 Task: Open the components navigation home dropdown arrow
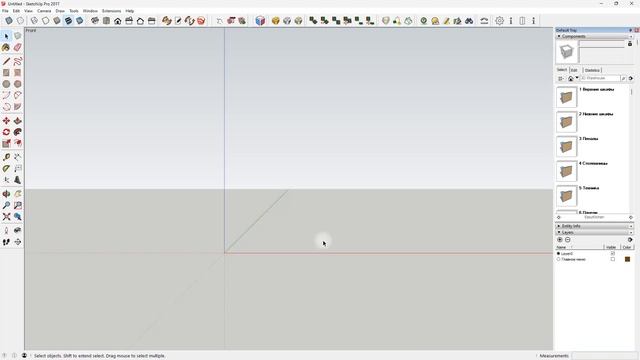tap(577, 78)
